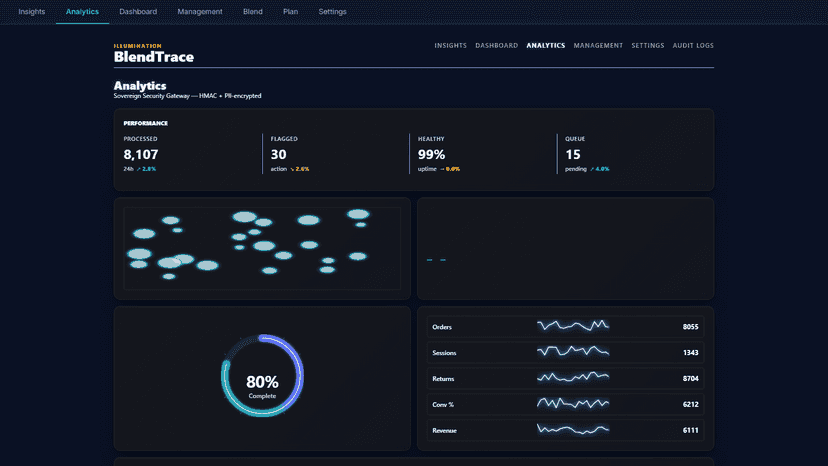The height and width of the screenshot is (466, 828).
Task: Click ANALYTICS link in BlendTrace header
Action: (545, 45)
